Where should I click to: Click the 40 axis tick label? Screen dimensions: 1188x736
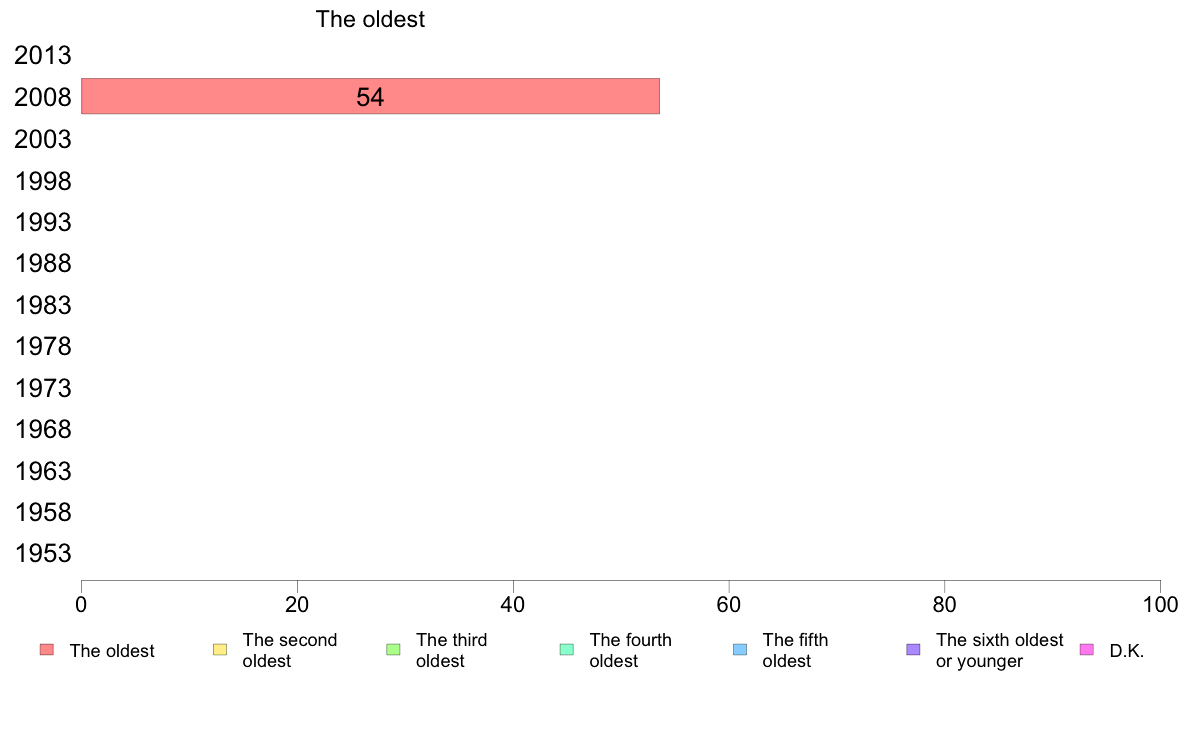click(513, 604)
